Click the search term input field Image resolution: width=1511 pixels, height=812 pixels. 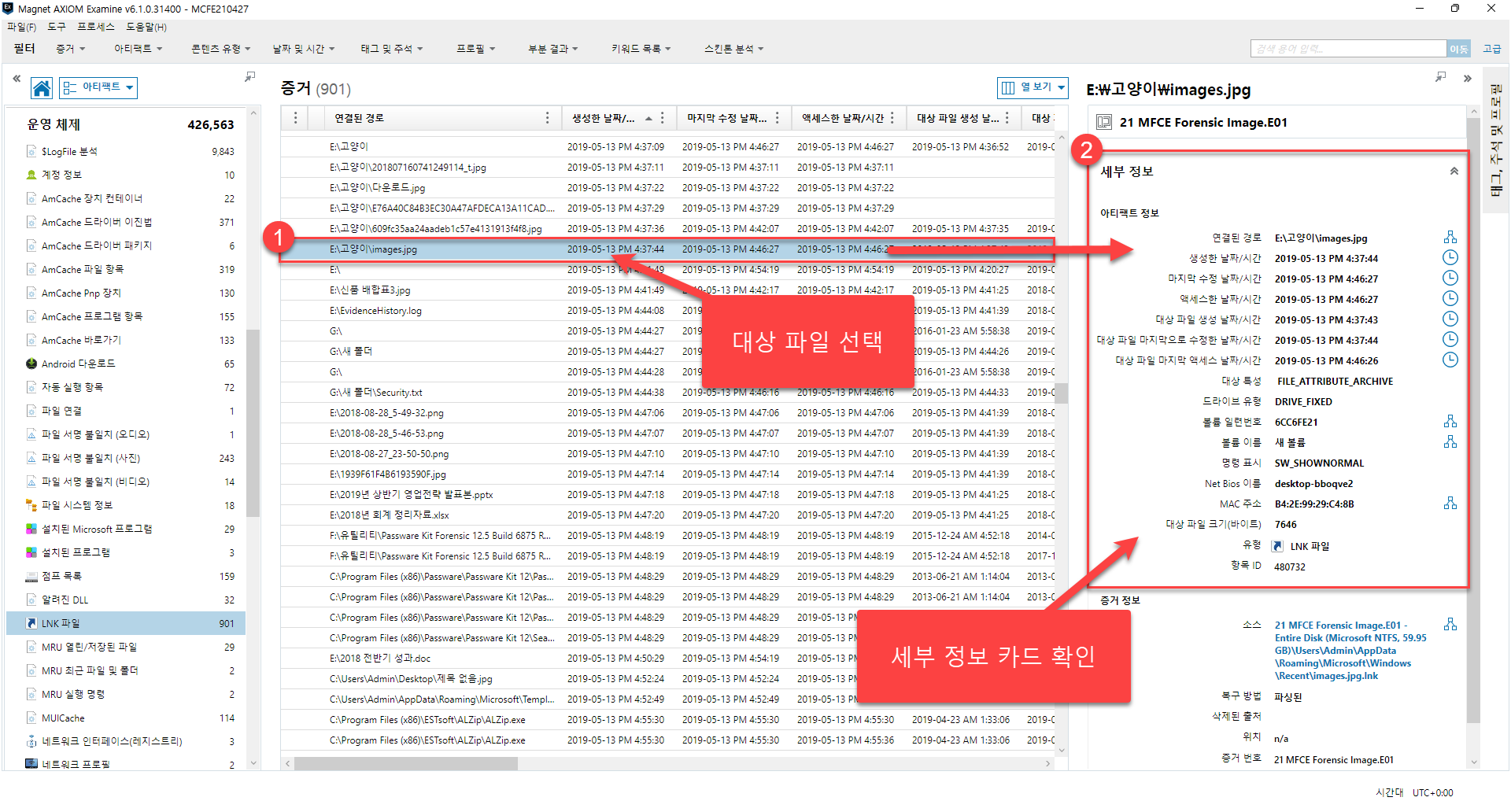click(1347, 49)
